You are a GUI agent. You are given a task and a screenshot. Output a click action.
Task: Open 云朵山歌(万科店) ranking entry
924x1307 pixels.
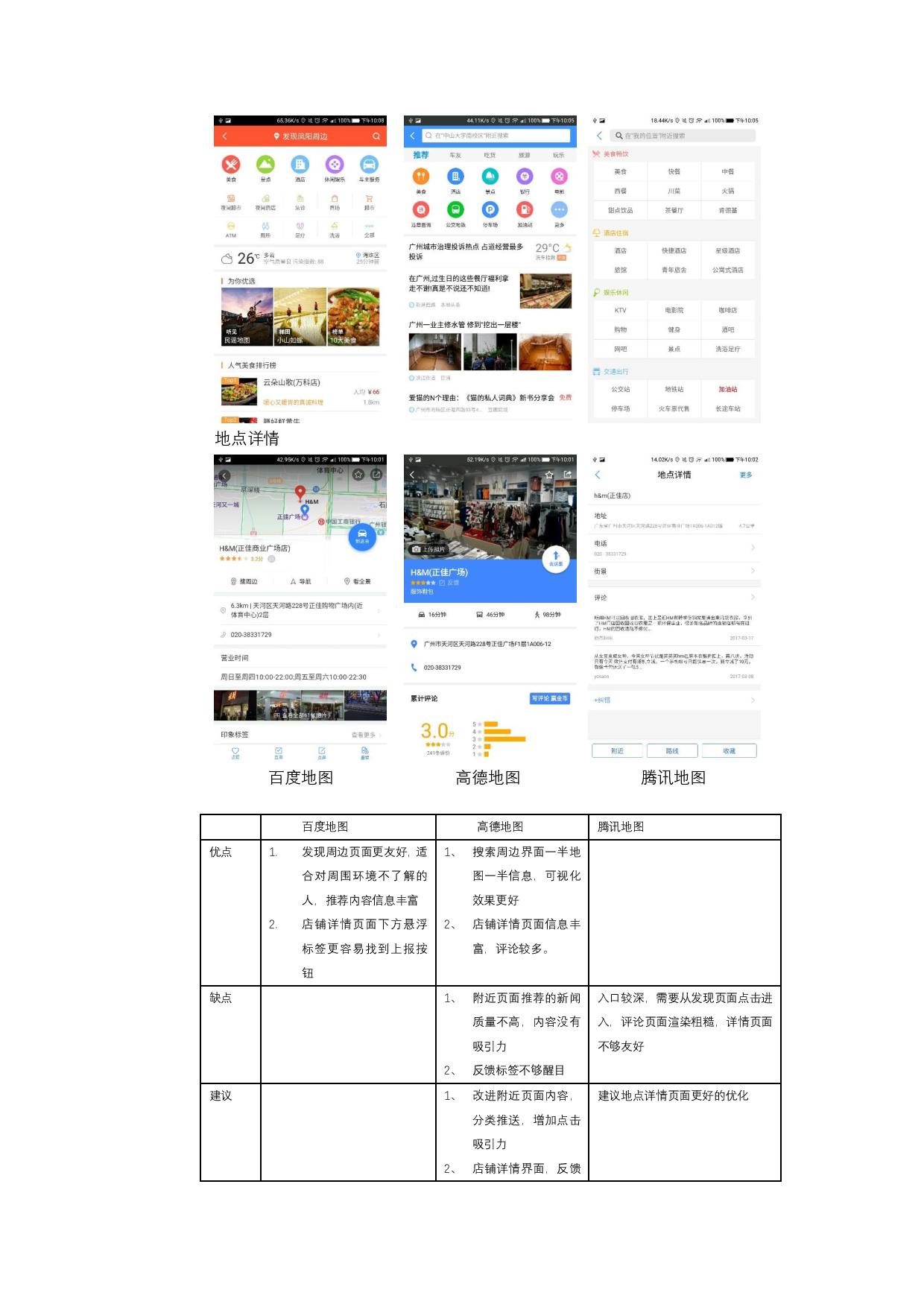300,391
